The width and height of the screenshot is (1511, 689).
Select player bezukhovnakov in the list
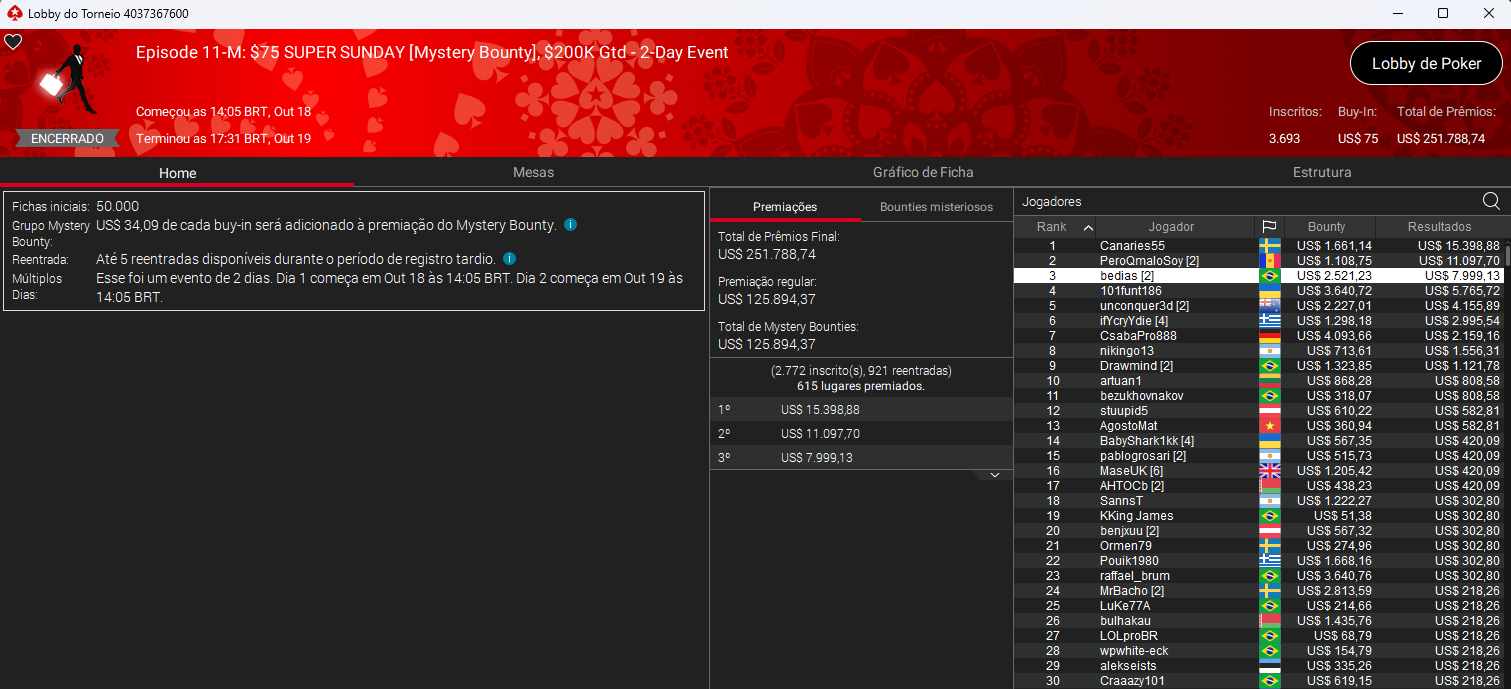coord(1260,396)
